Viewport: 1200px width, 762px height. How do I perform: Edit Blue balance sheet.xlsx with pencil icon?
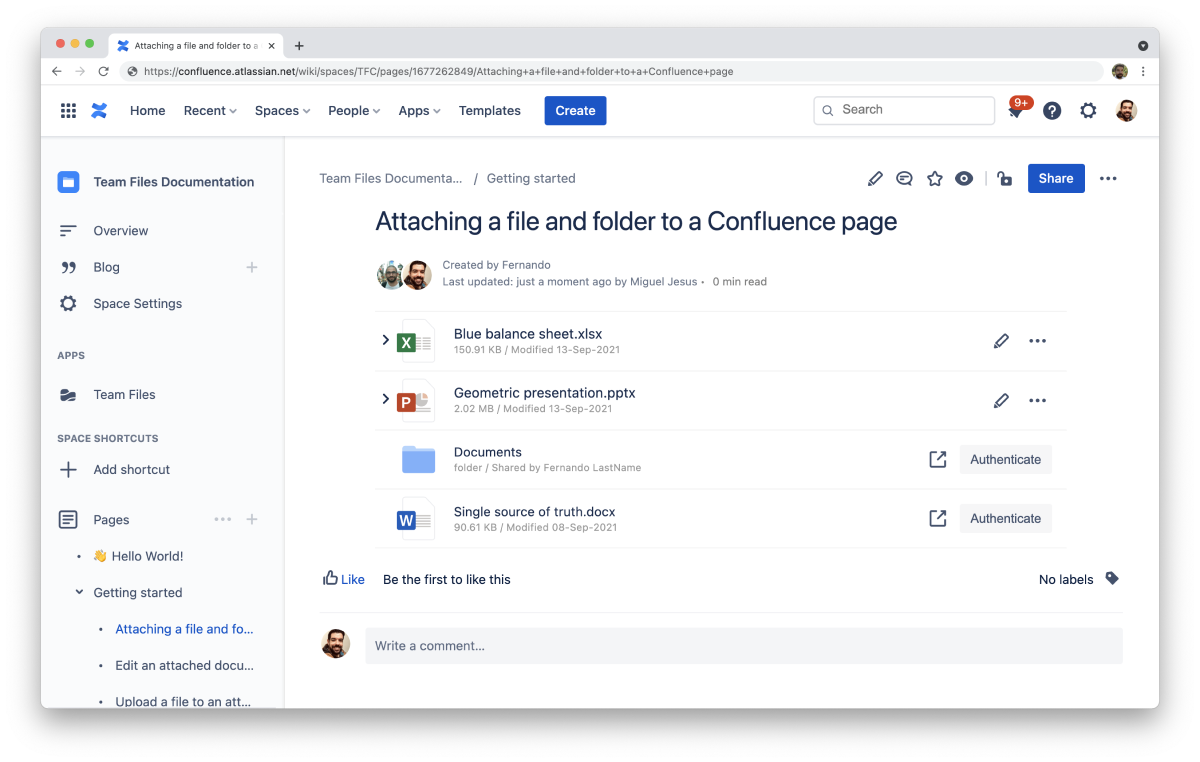pos(1001,342)
